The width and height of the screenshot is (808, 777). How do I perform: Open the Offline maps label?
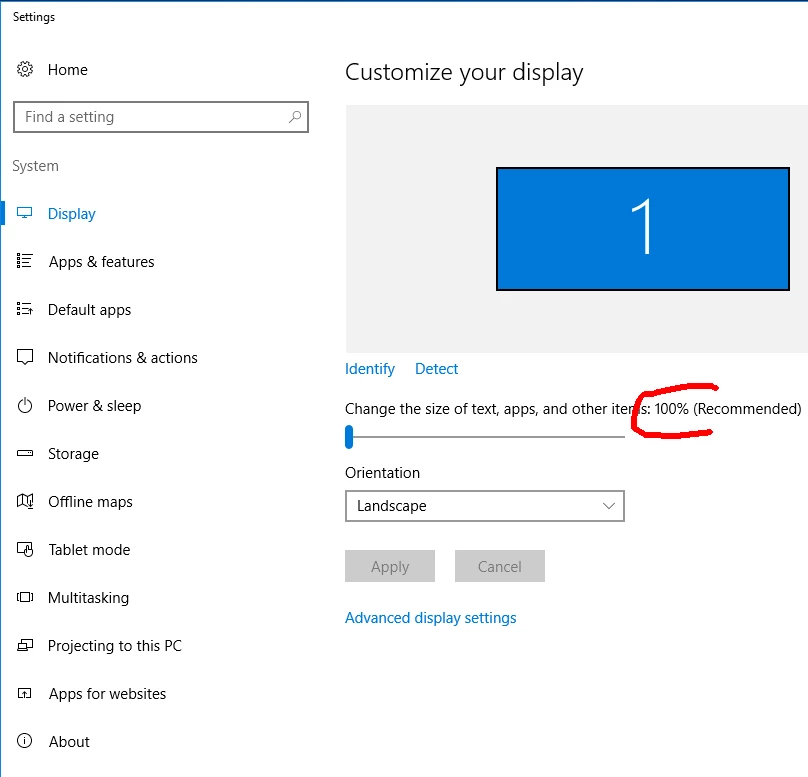pos(90,502)
